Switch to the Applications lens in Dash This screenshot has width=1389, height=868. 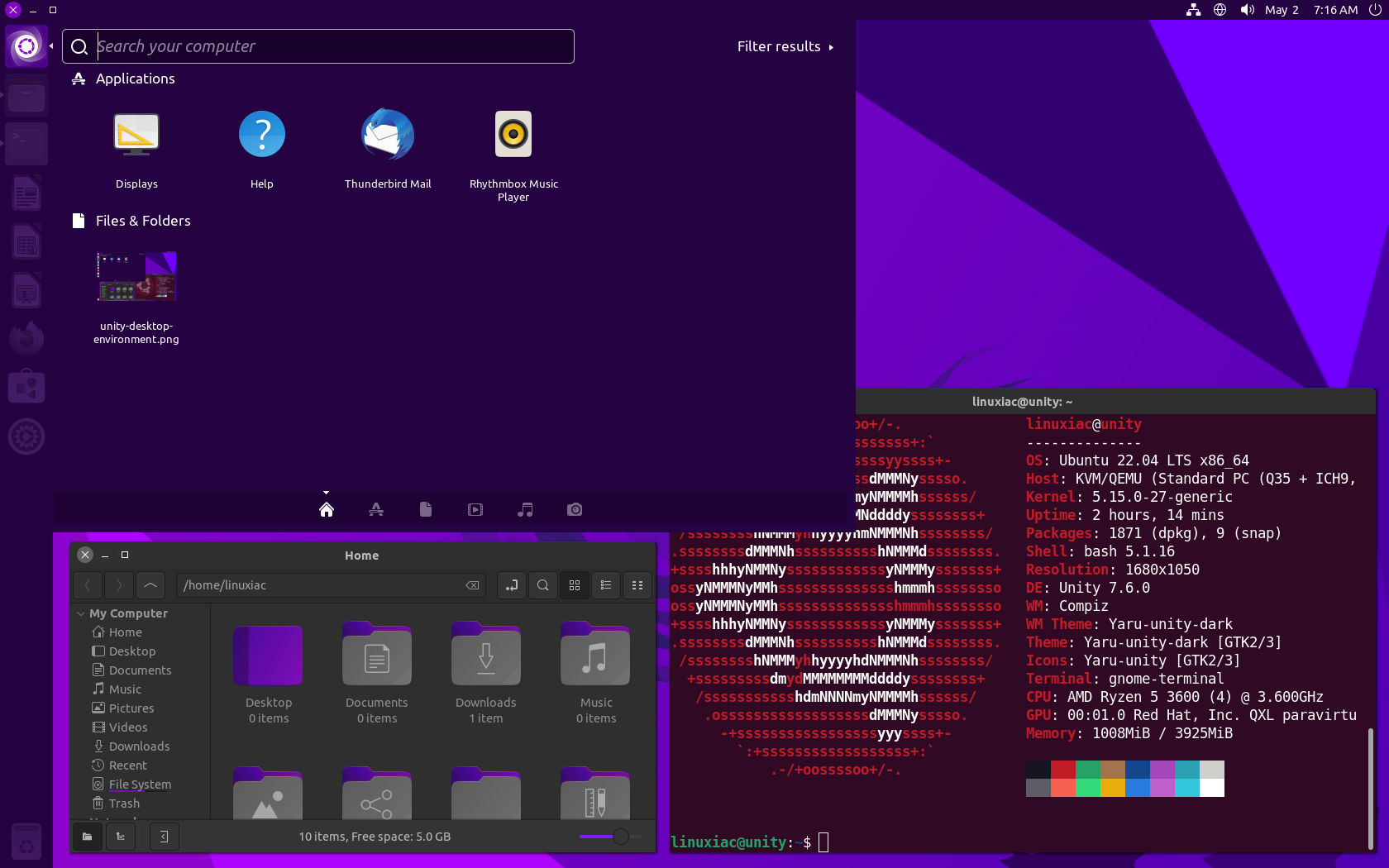pos(376,509)
